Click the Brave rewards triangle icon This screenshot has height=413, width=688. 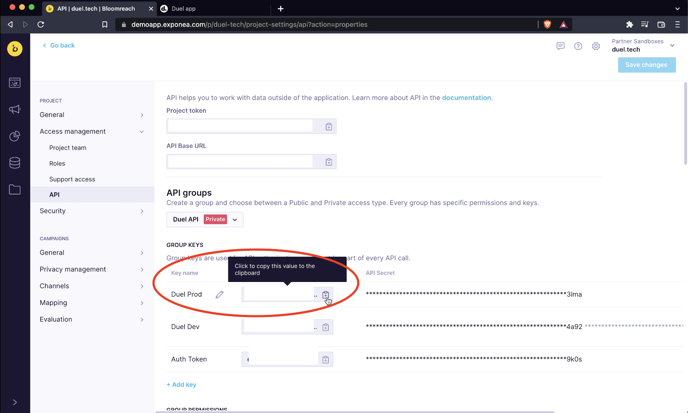tap(563, 25)
